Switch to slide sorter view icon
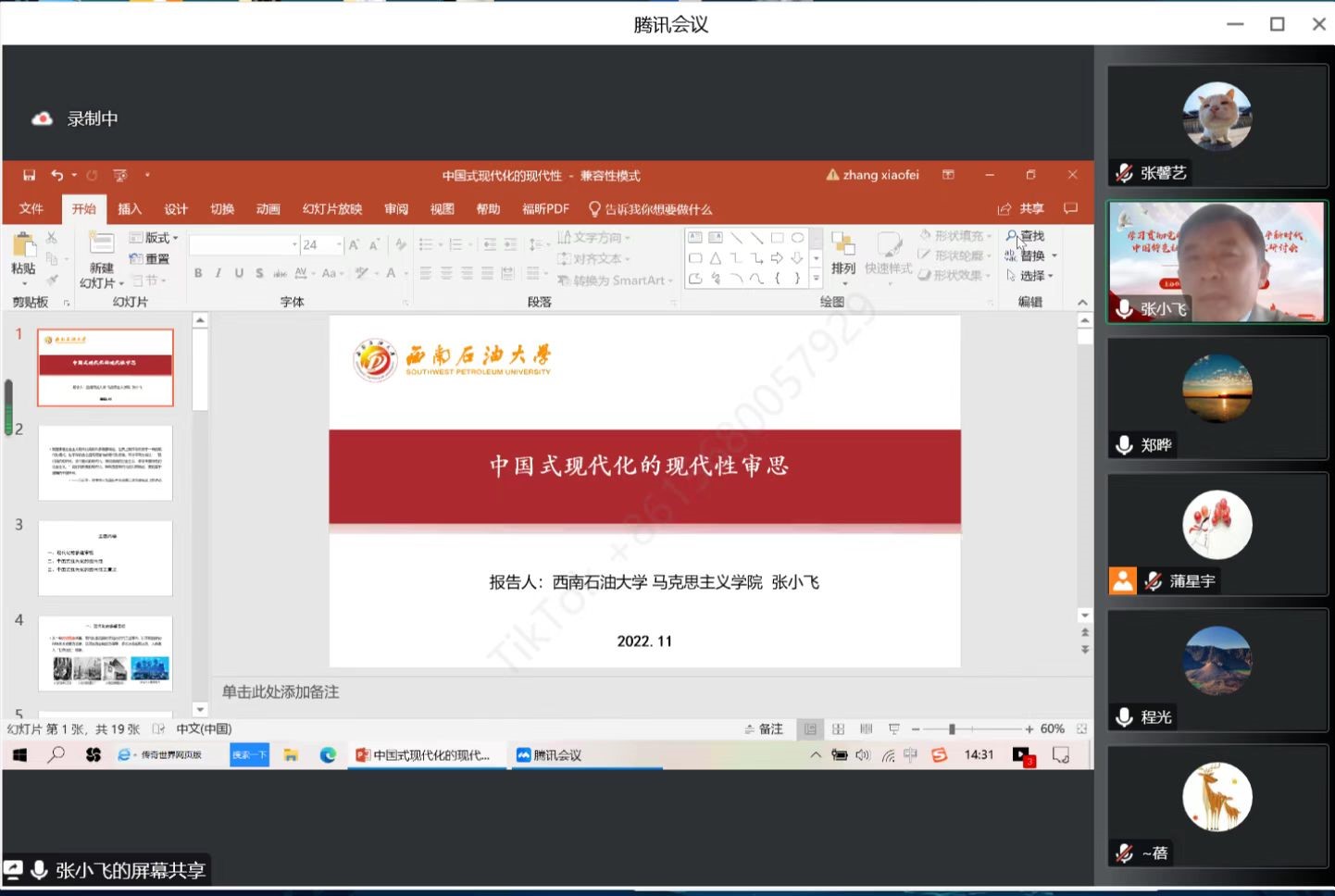Image resolution: width=1335 pixels, height=896 pixels. [x=838, y=729]
